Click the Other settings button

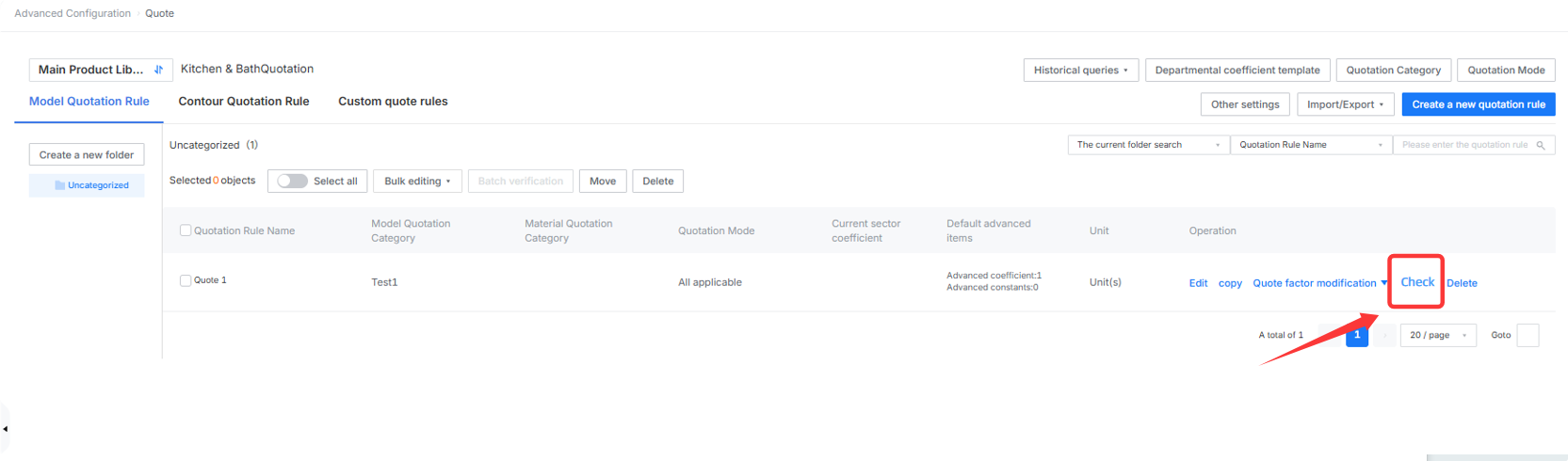(x=1245, y=104)
